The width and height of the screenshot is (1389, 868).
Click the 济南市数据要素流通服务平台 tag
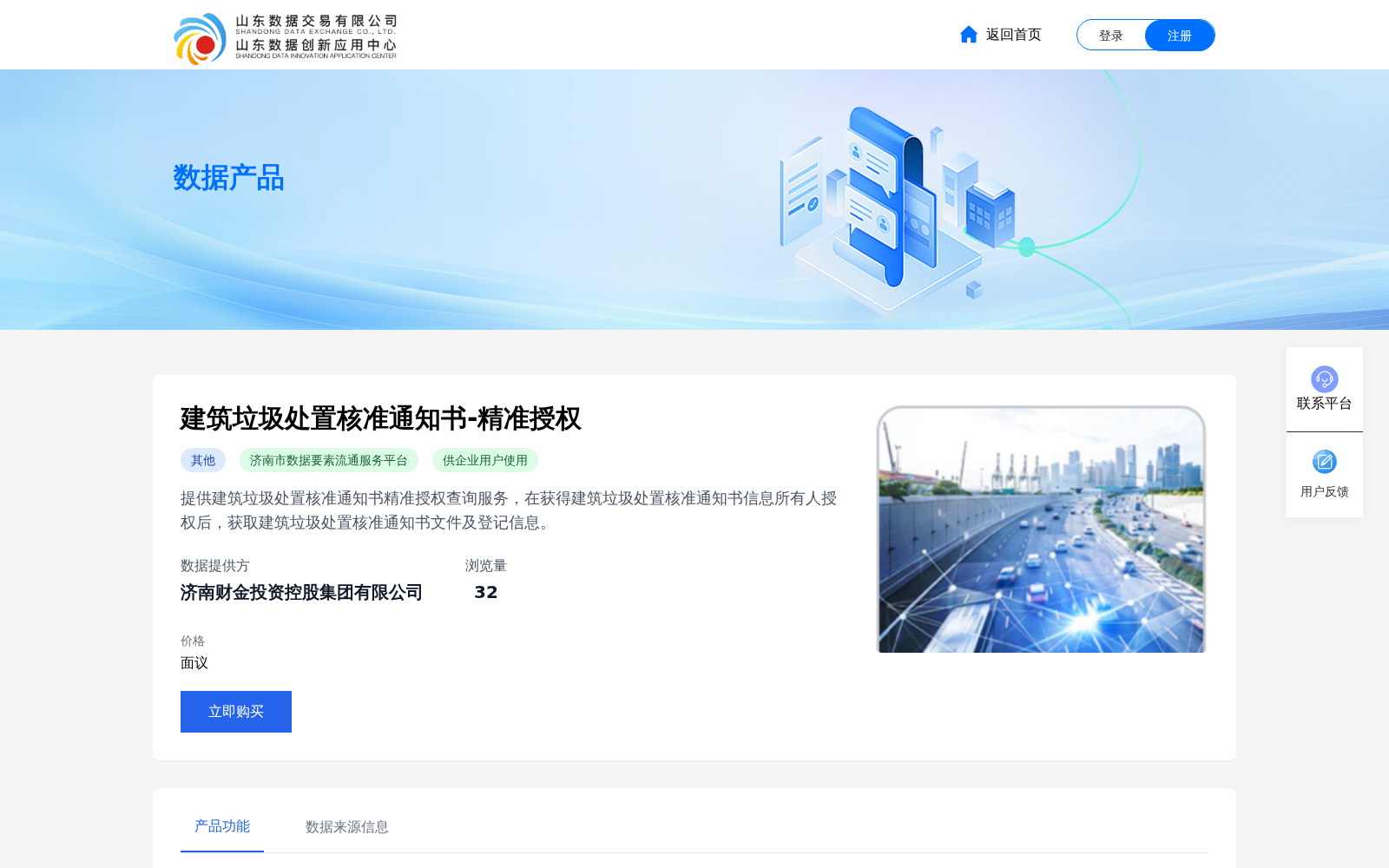coord(329,460)
